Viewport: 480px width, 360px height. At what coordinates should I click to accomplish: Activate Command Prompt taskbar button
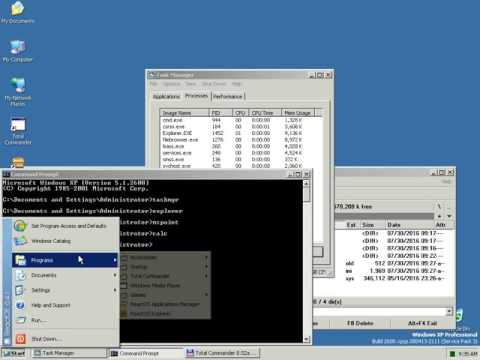tap(145, 353)
